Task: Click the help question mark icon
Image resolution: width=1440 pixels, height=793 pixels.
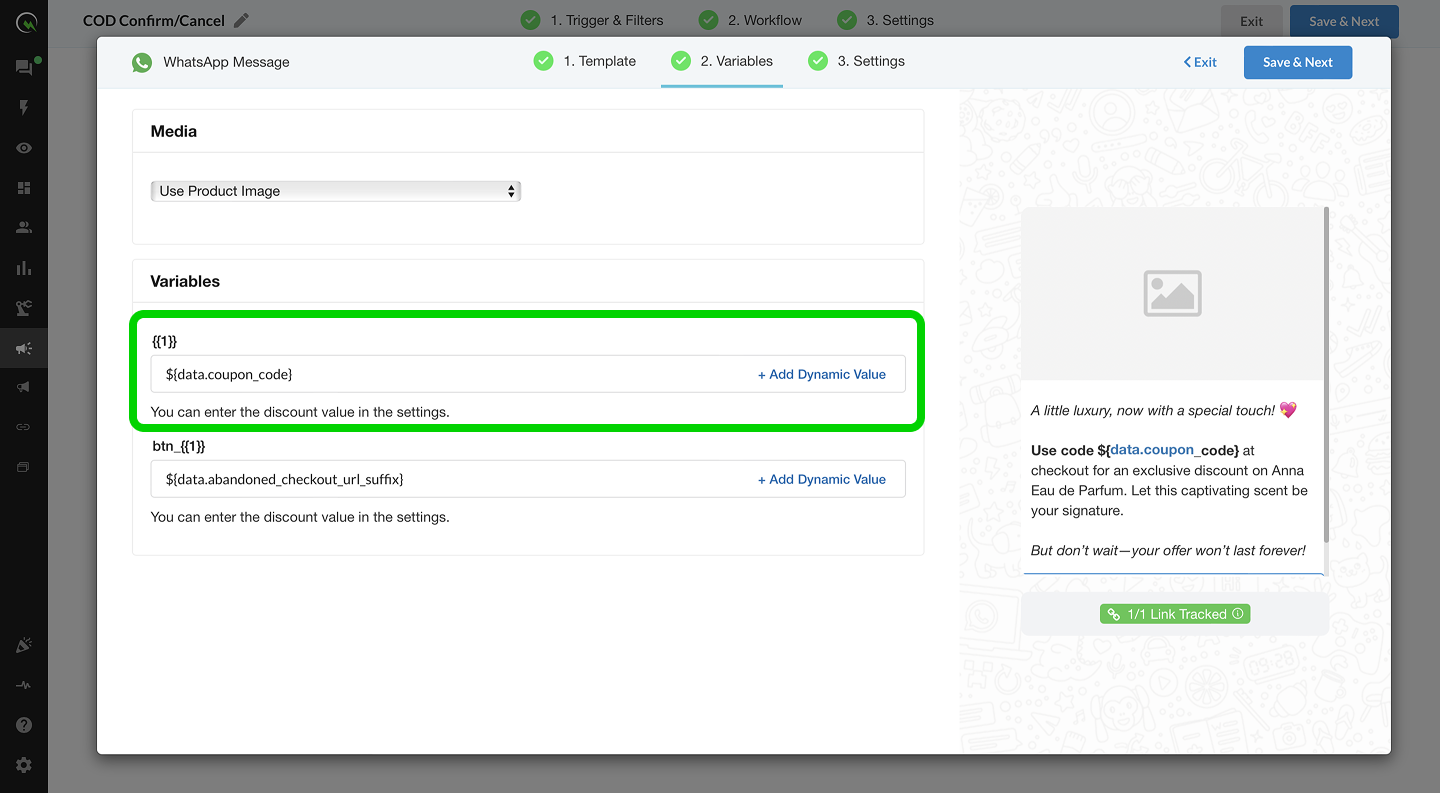Action: tap(24, 725)
